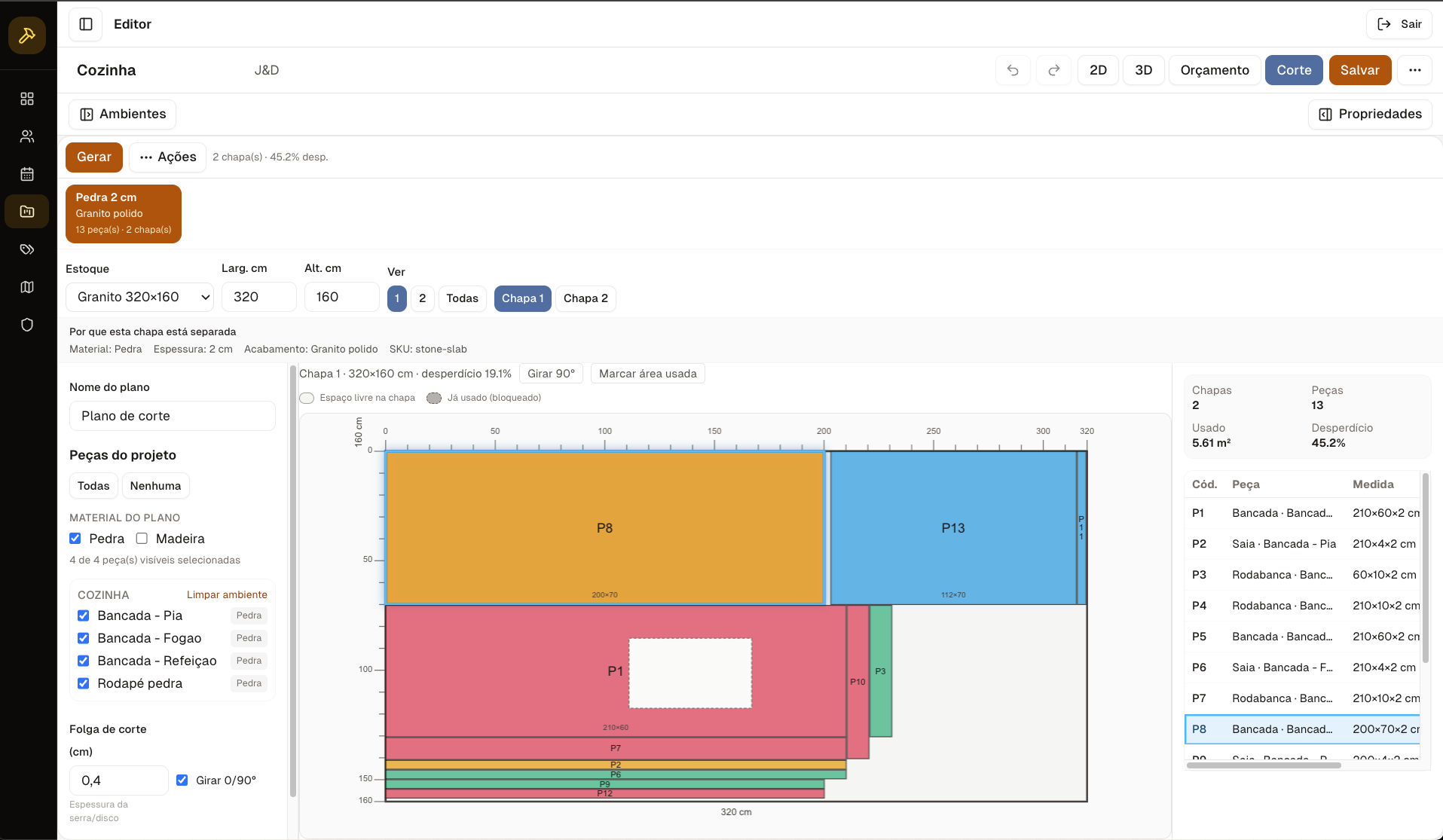1443x840 pixels.
Task: Open the Estoque Granito 320×160 dropdown
Action: click(x=139, y=297)
